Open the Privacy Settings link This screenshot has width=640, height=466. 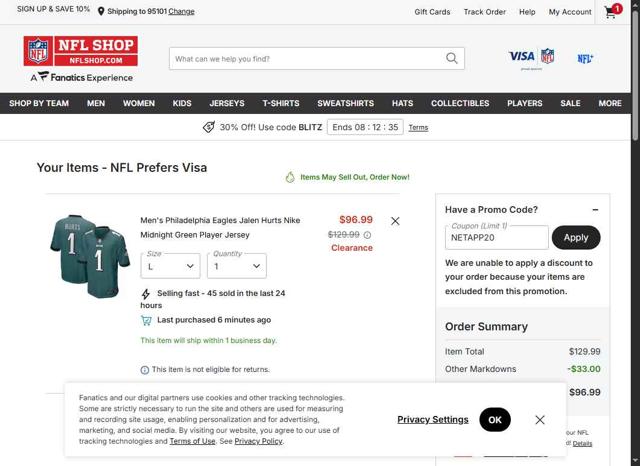(x=432, y=420)
